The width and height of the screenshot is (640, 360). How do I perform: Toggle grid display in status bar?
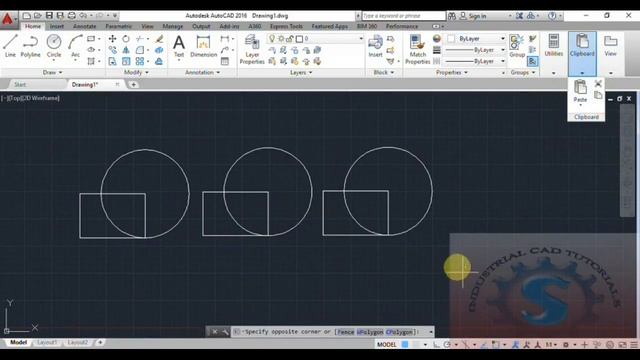pos(405,344)
